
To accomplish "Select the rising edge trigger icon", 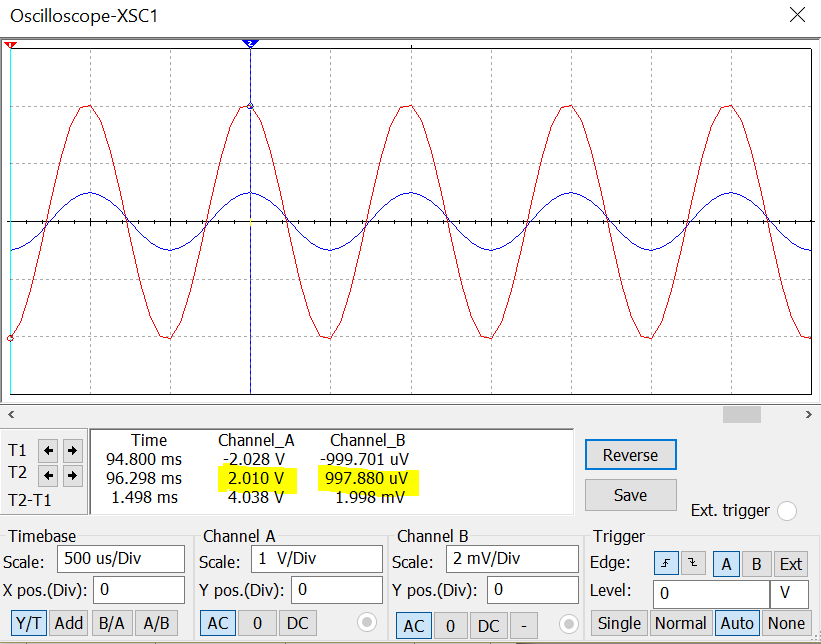I will [668, 564].
